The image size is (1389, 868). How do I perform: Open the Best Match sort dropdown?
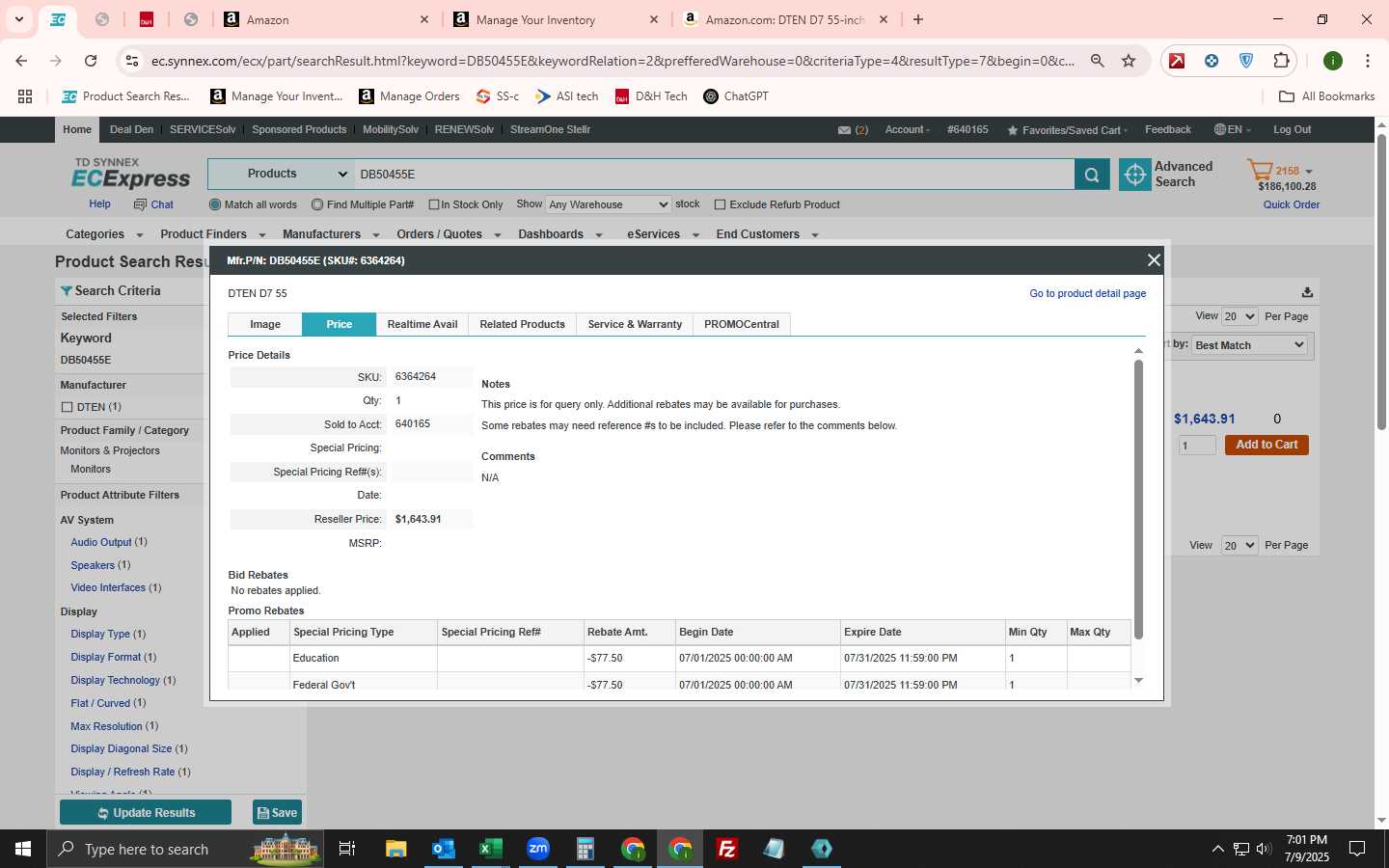(x=1249, y=345)
